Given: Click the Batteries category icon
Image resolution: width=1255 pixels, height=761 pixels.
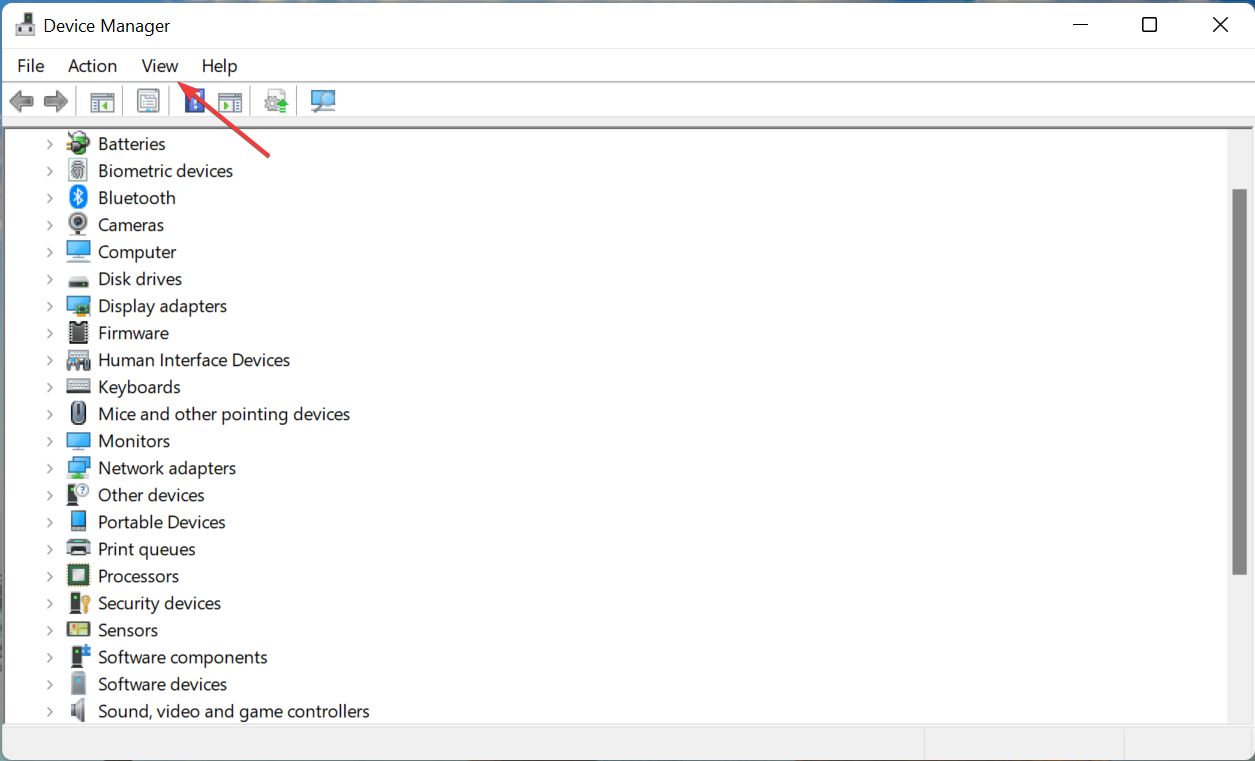Looking at the screenshot, I should 78,144.
